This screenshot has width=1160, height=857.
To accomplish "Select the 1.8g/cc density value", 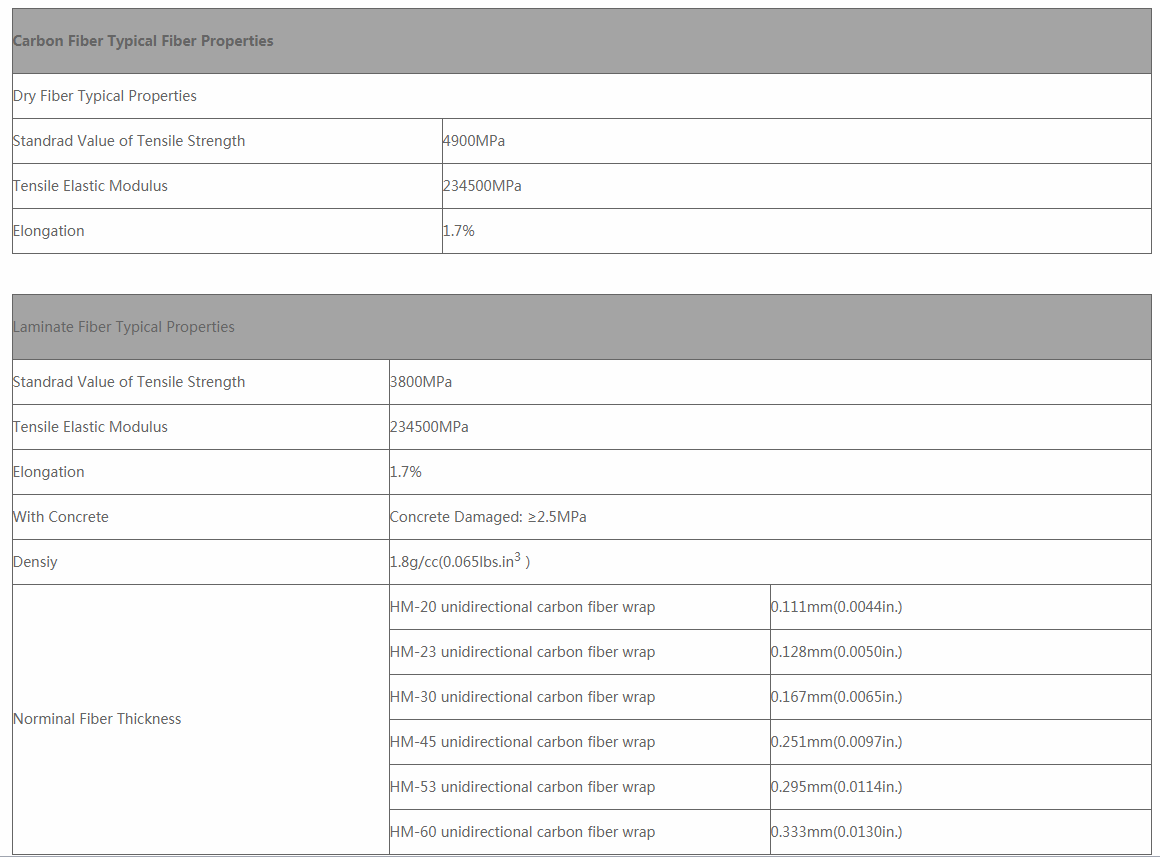I will click(460, 562).
